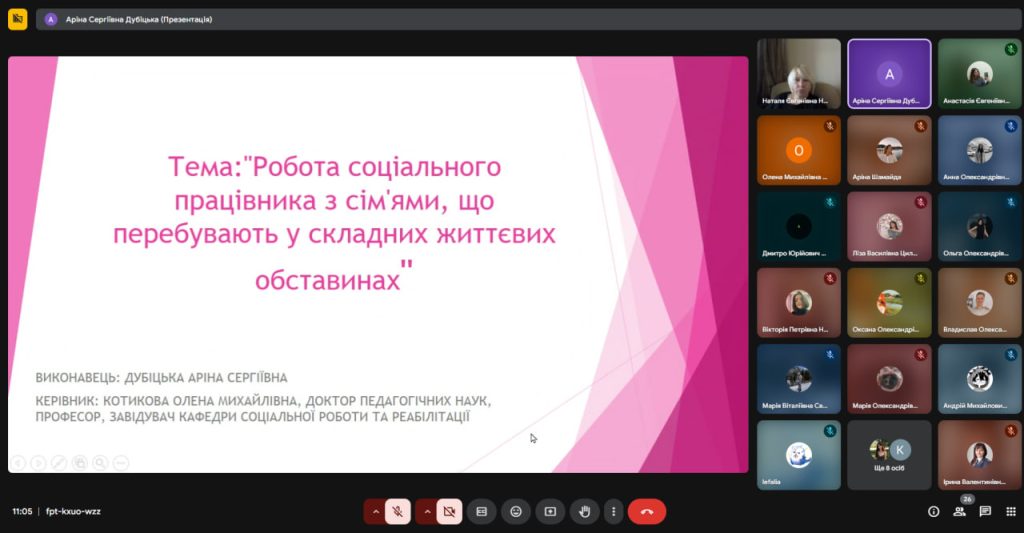Go to next slide in presentation controls
The image size is (1024, 533).
[x=38, y=462]
